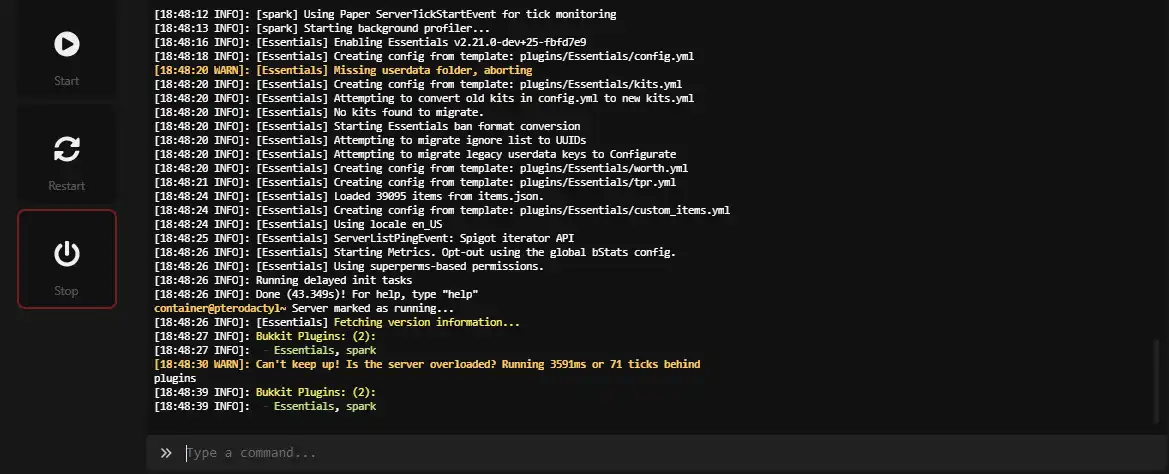Viewport: 1169px width, 474px height.
Task: Click the double-chevron command prompt icon
Action: click(166, 453)
